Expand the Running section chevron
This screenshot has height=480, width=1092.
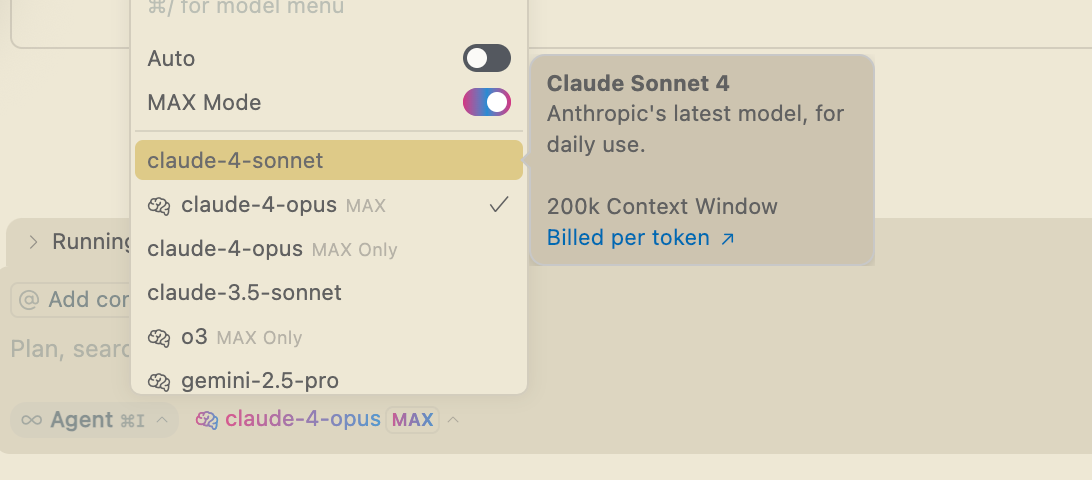point(33,242)
